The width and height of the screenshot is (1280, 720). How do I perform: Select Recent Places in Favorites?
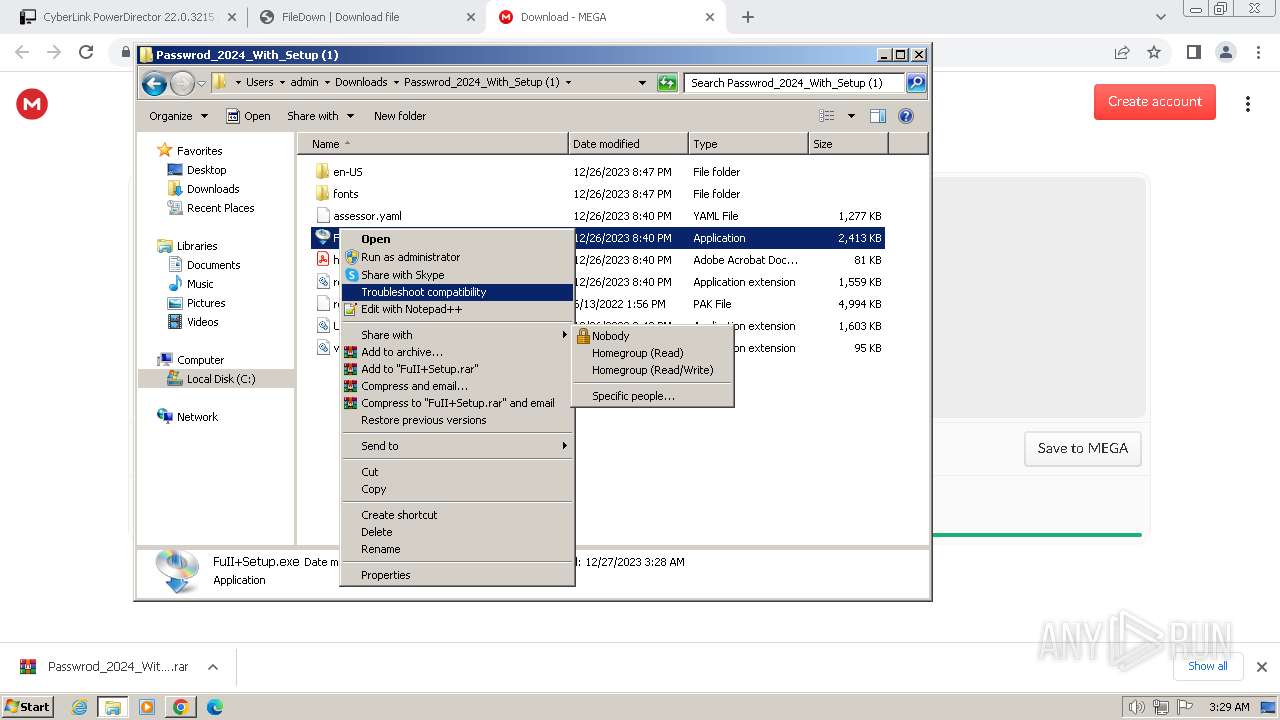click(220, 208)
